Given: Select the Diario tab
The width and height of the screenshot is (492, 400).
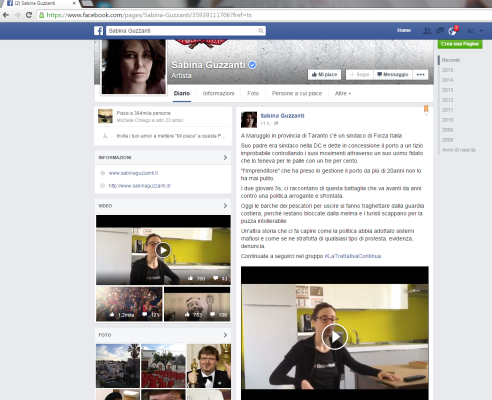Looking at the screenshot, I should [x=182, y=93].
